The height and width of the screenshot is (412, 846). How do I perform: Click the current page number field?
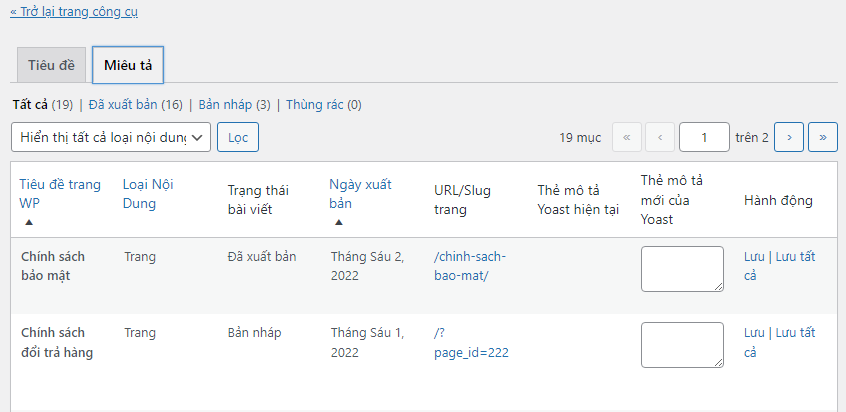[x=704, y=137]
